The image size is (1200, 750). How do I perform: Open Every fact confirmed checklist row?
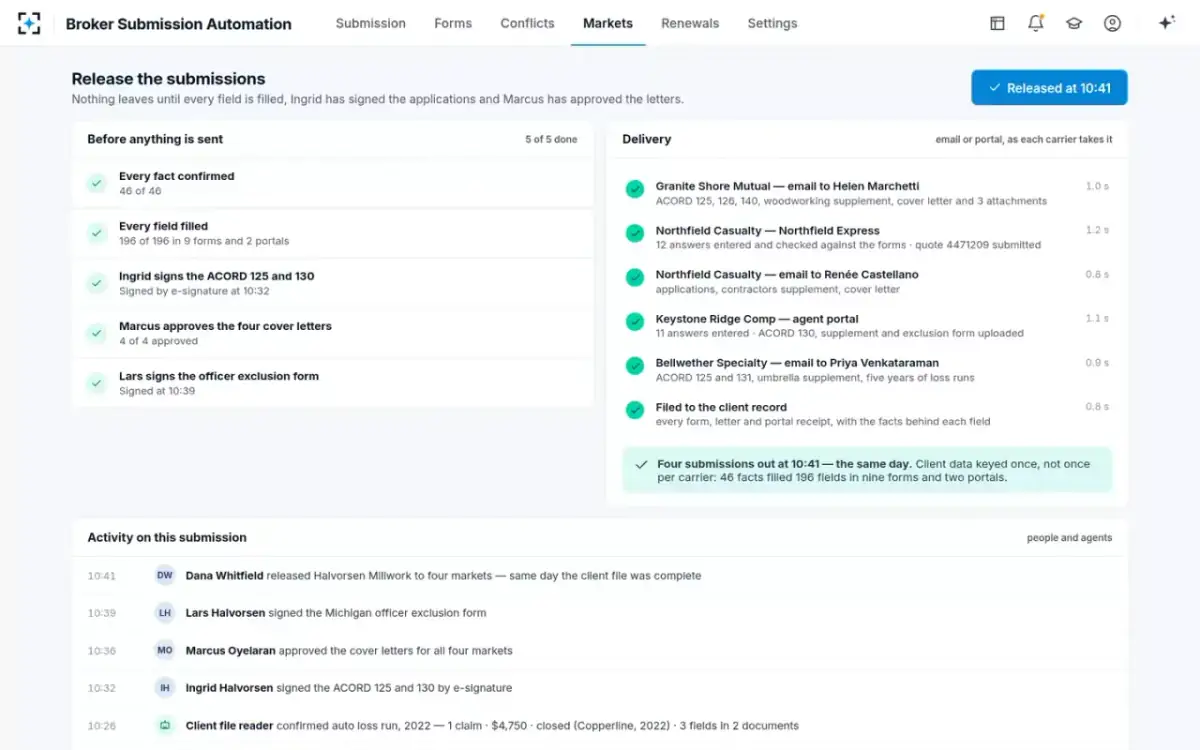(x=332, y=183)
